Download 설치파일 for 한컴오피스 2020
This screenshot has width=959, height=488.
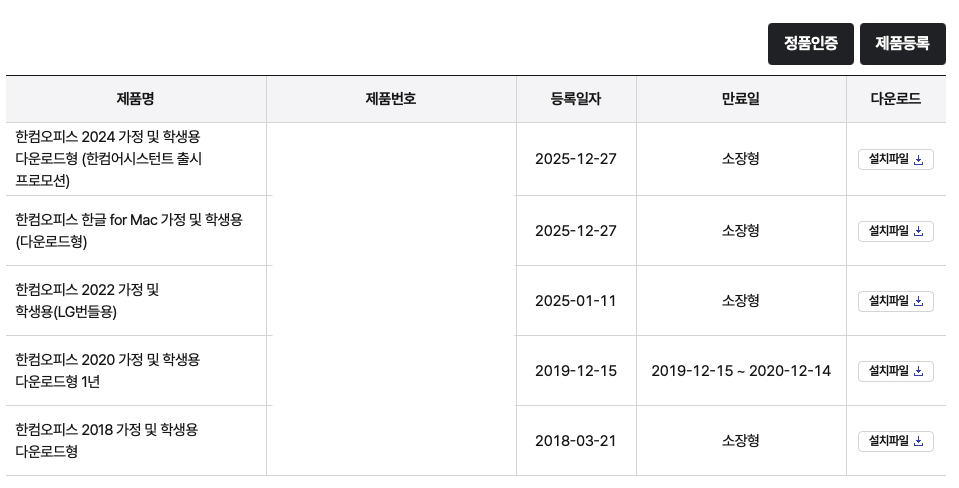895,371
